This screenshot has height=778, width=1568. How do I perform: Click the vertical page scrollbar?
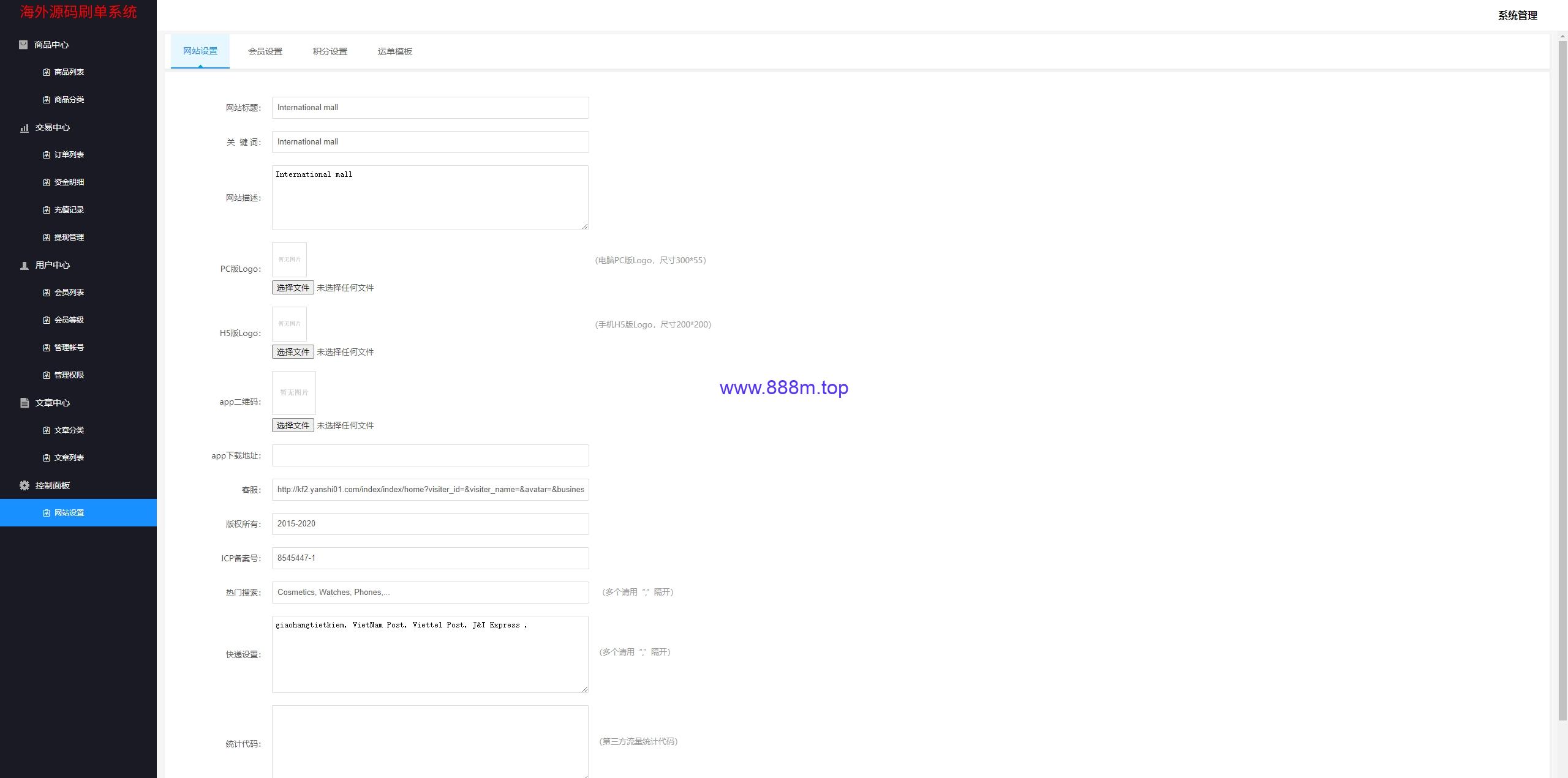coord(1562,380)
